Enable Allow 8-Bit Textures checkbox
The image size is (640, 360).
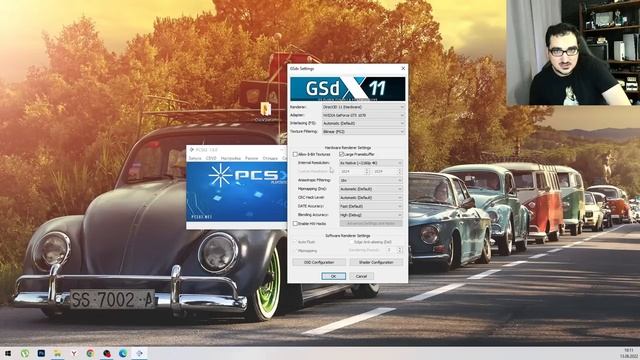295,154
